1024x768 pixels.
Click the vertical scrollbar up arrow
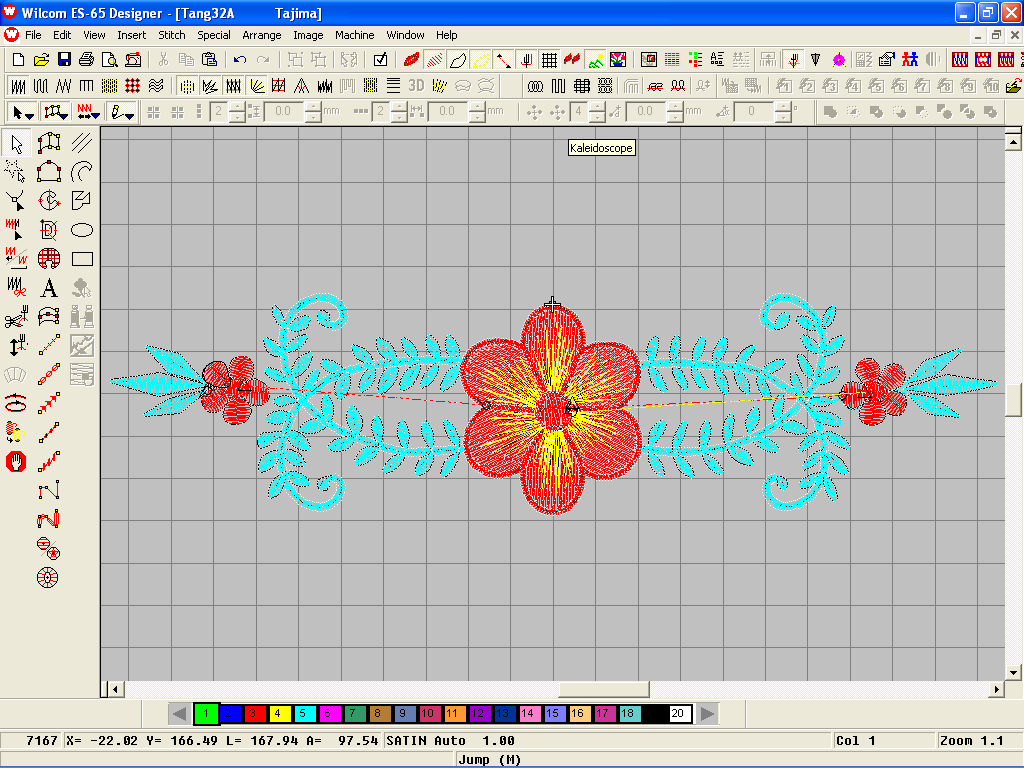1013,141
